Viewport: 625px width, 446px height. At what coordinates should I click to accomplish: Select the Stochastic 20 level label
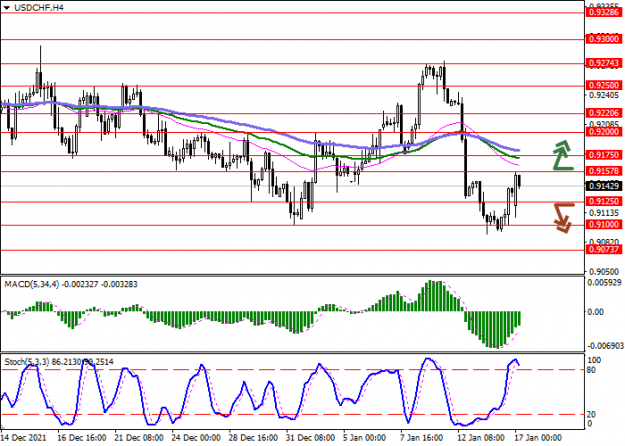point(591,415)
